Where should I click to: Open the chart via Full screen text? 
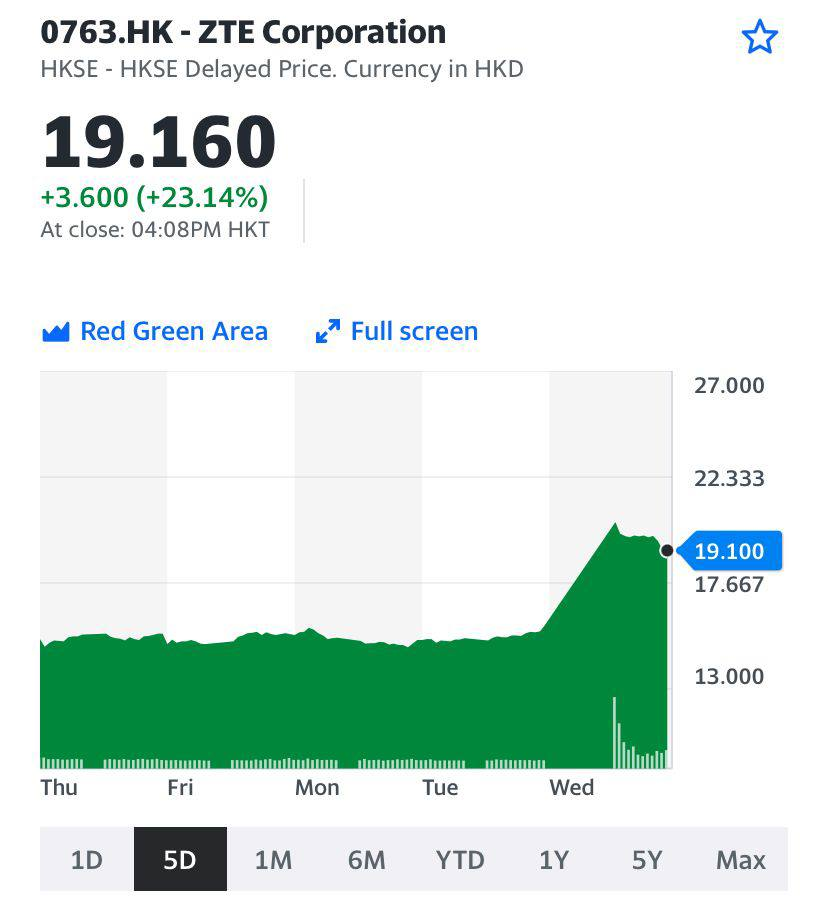pyautogui.click(x=414, y=332)
